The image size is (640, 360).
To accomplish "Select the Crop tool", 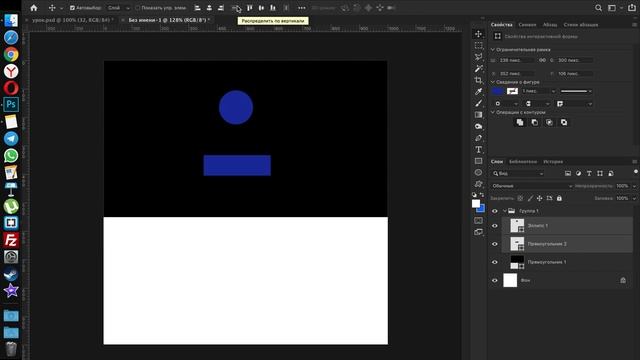I will click(x=478, y=80).
